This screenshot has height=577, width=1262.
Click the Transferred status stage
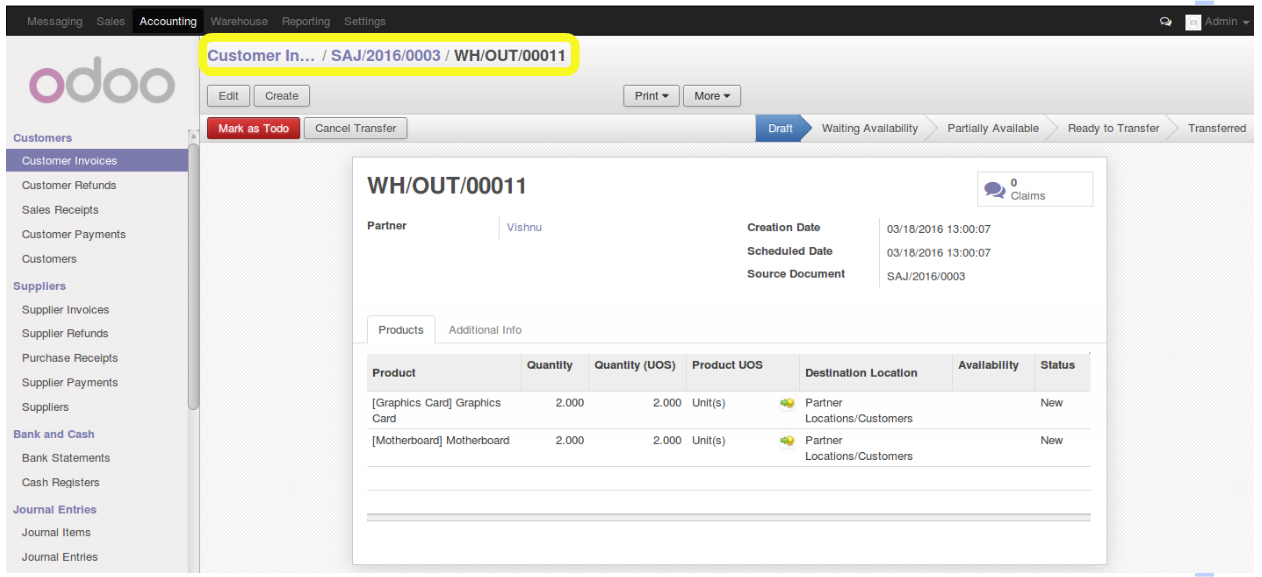pyautogui.click(x=1217, y=128)
